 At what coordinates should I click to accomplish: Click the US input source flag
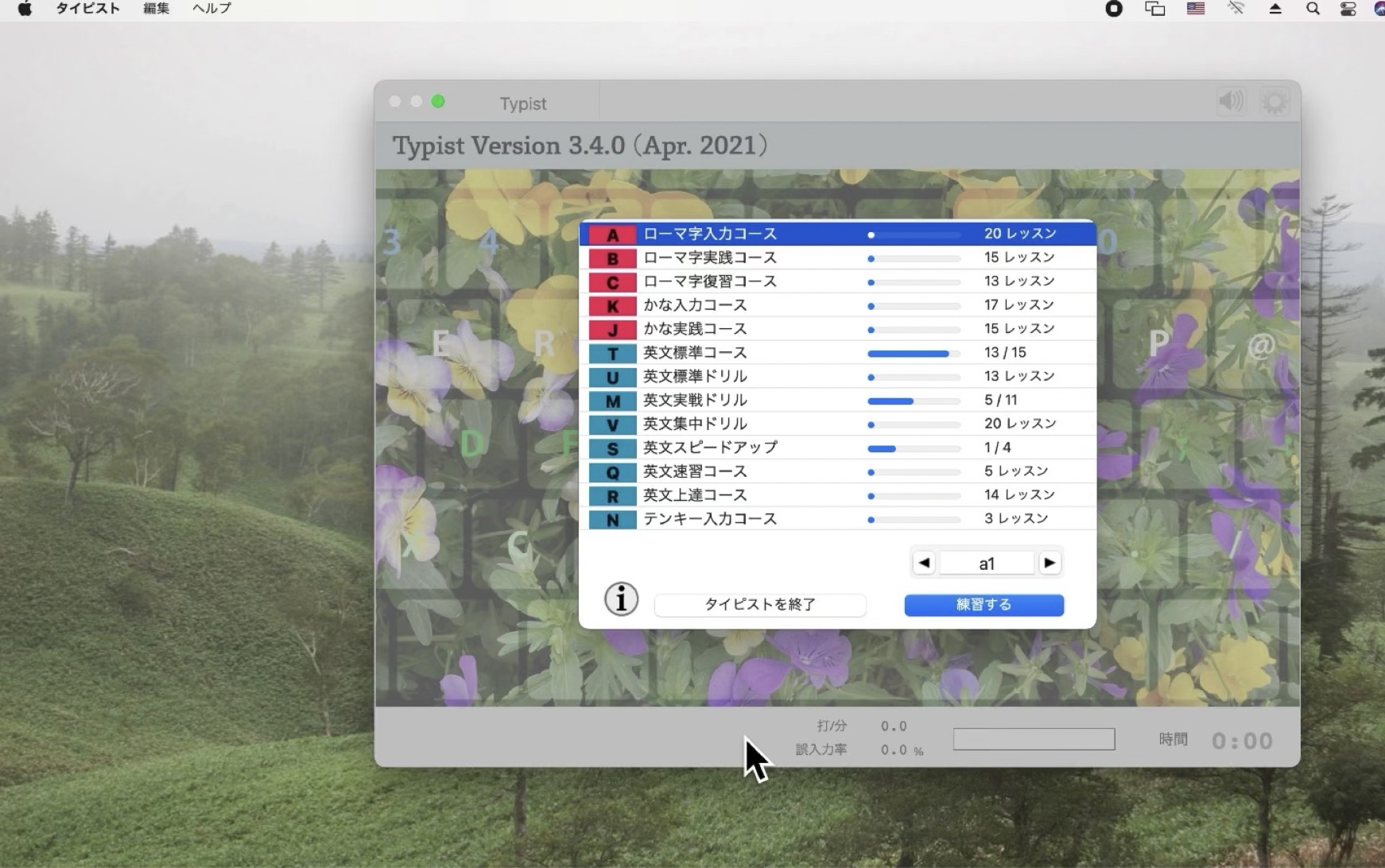tap(1196, 9)
